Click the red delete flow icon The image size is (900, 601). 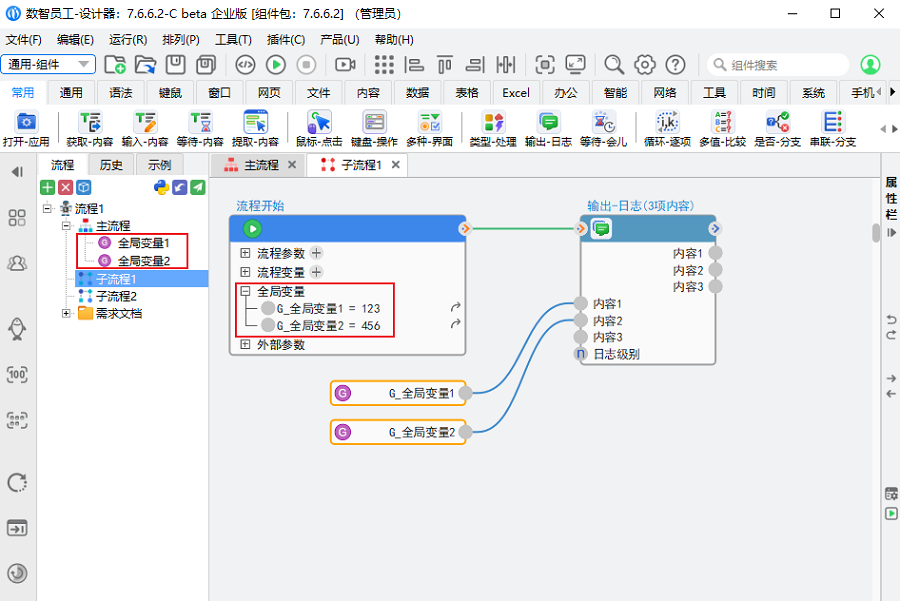(65, 187)
